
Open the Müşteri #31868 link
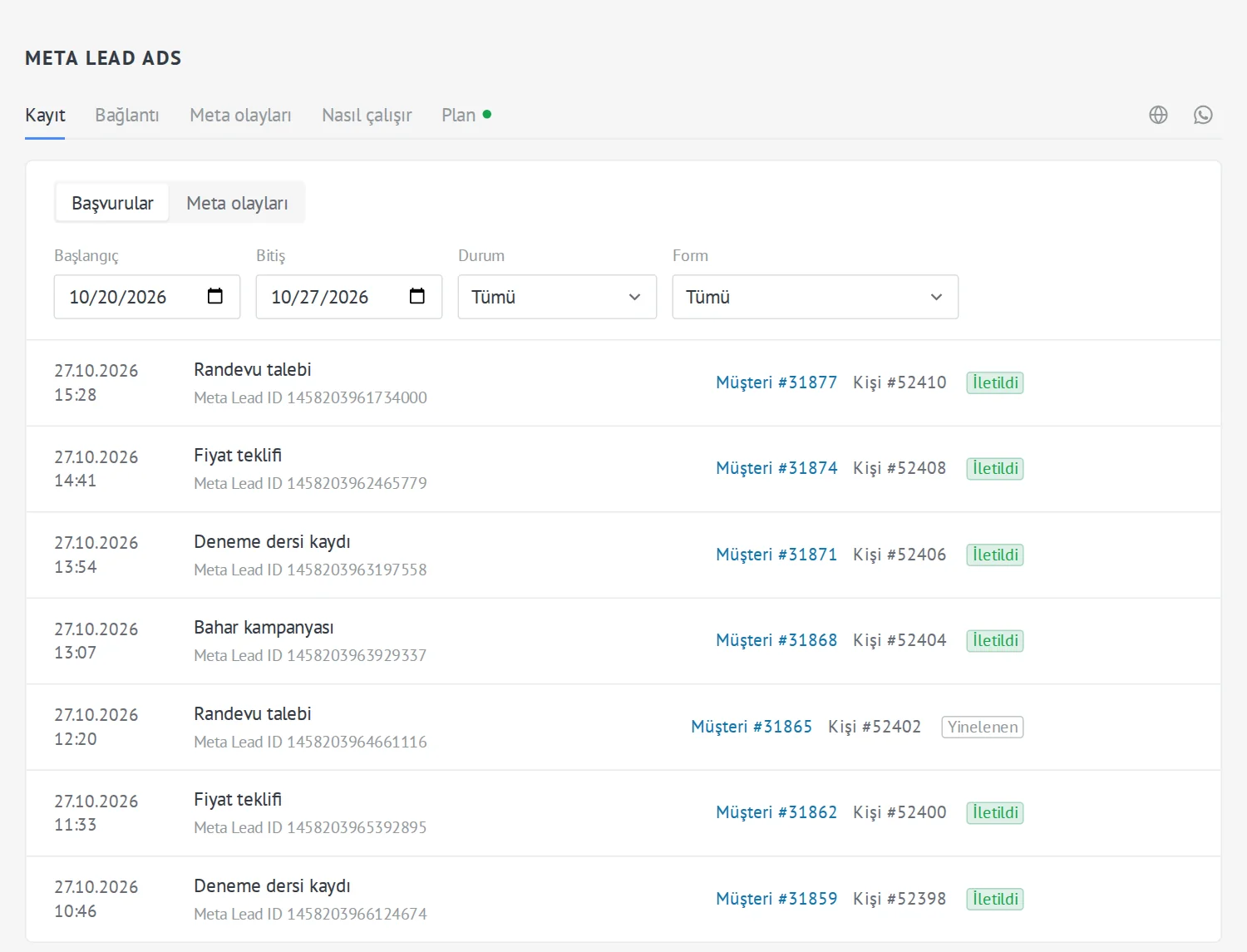point(776,640)
